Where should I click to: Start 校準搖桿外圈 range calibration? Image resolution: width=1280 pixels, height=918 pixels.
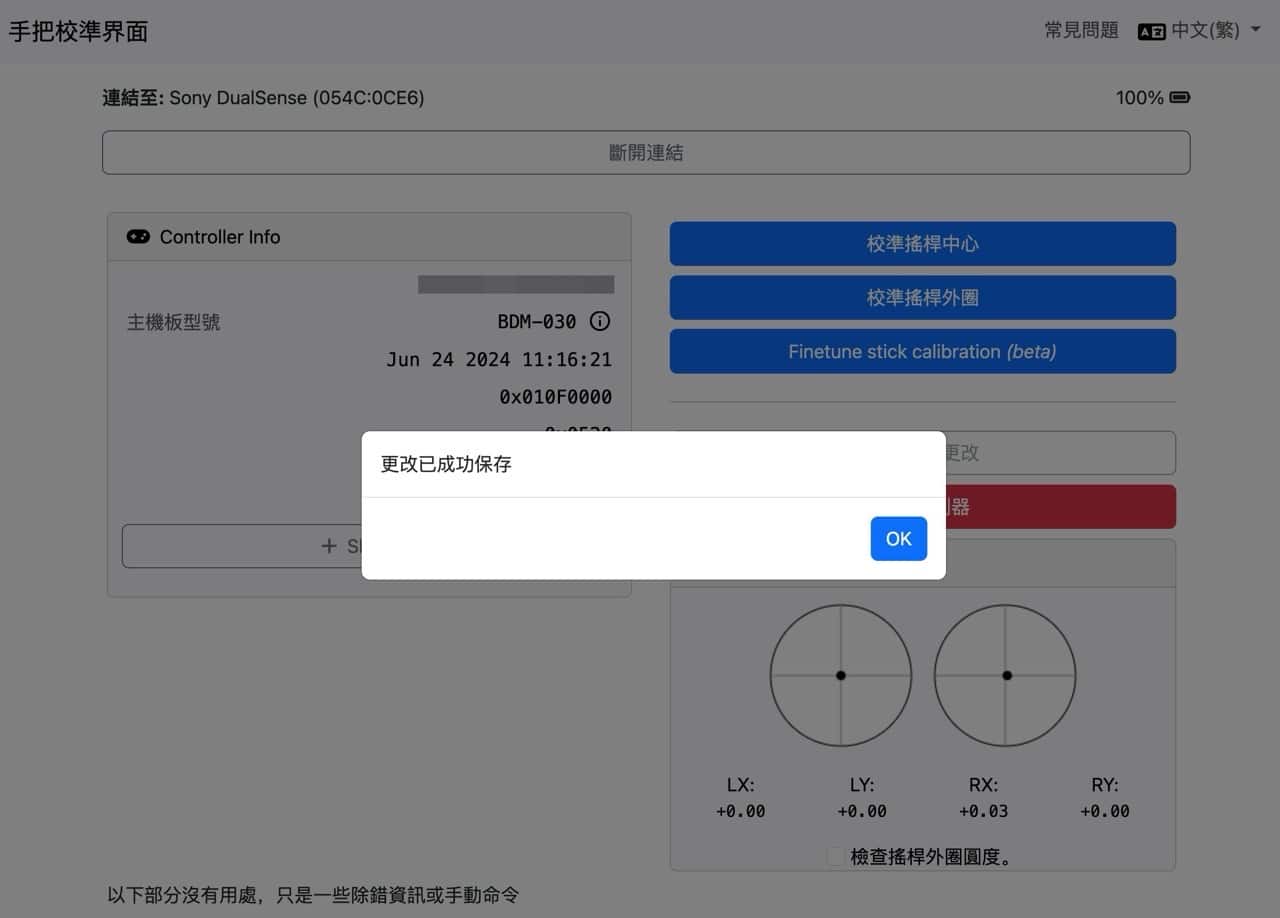coord(922,298)
